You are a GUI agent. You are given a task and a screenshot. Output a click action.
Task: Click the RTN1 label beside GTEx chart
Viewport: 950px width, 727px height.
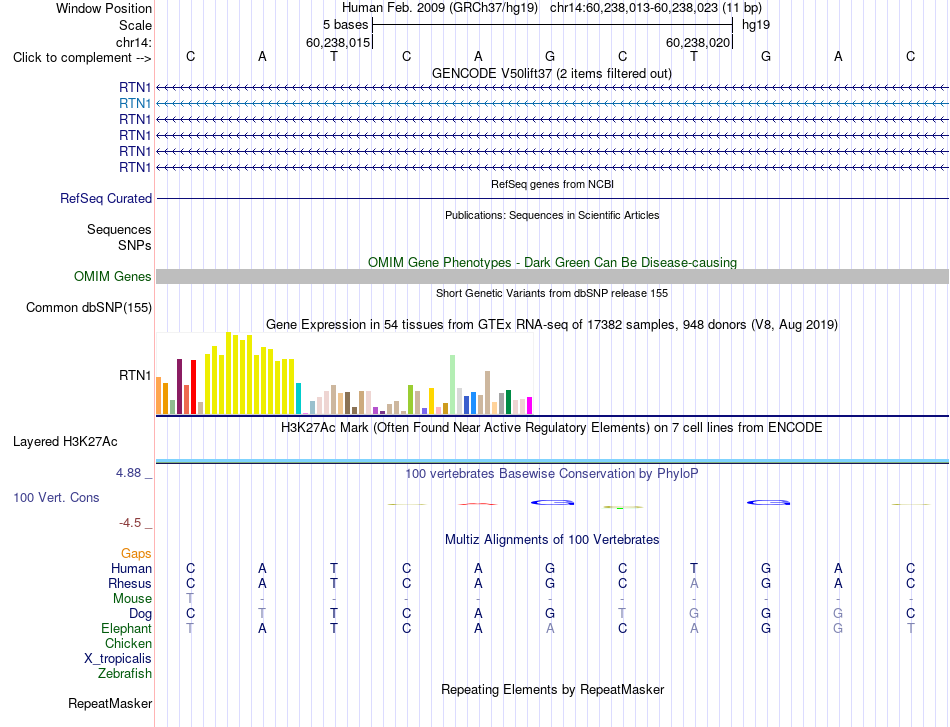135,376
